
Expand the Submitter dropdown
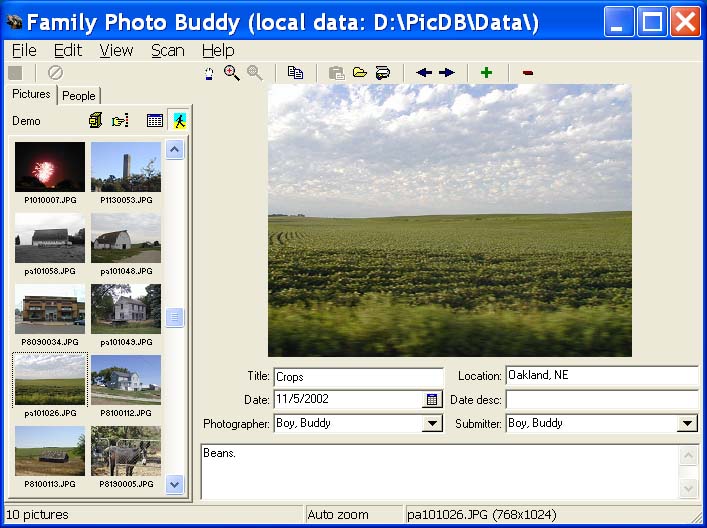point(687,424)
